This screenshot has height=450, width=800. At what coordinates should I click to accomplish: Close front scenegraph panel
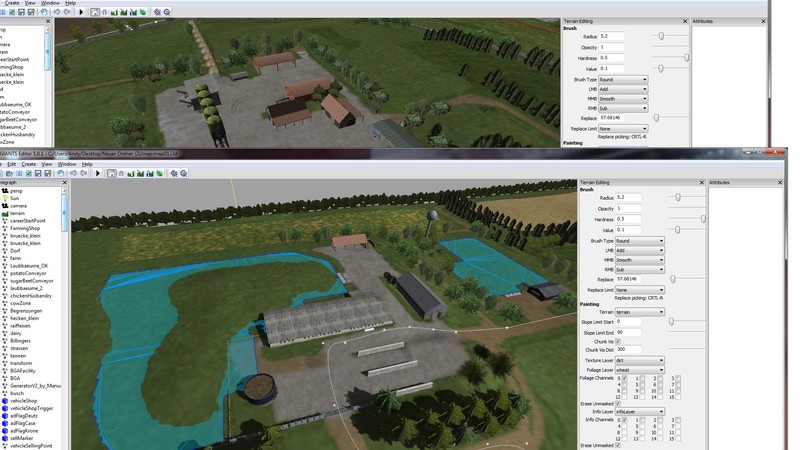64,182
